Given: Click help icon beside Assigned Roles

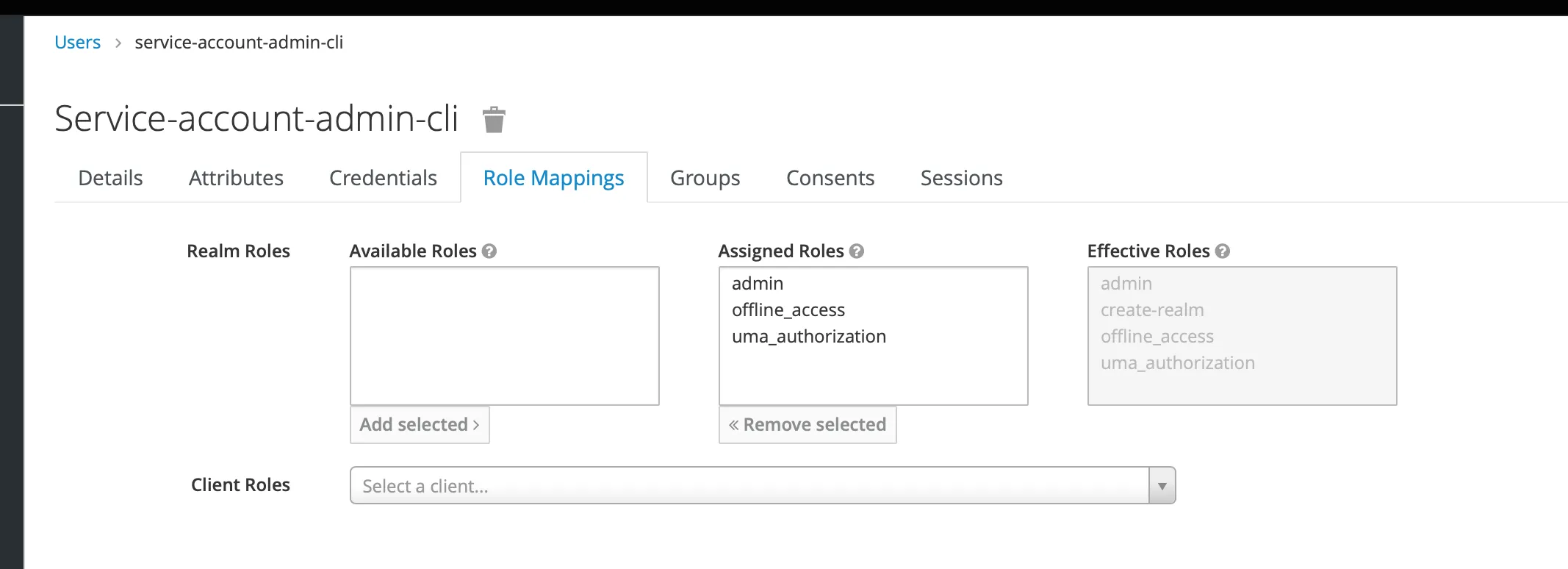Looking at the screenshot, I should point(856,251).
